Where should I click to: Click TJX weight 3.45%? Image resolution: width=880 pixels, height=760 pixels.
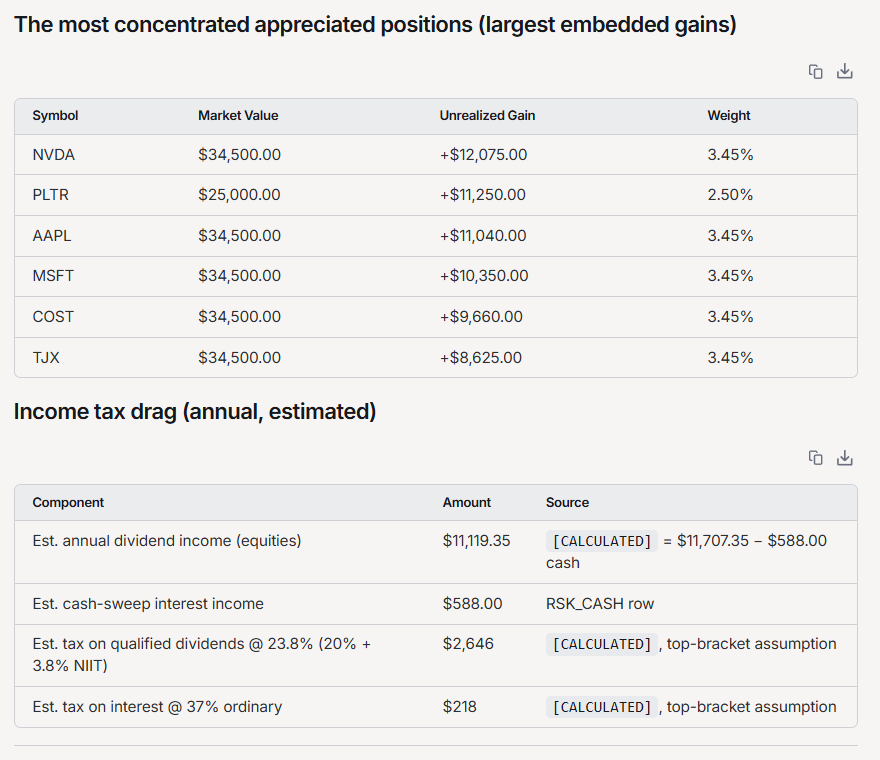coord(730,358)
